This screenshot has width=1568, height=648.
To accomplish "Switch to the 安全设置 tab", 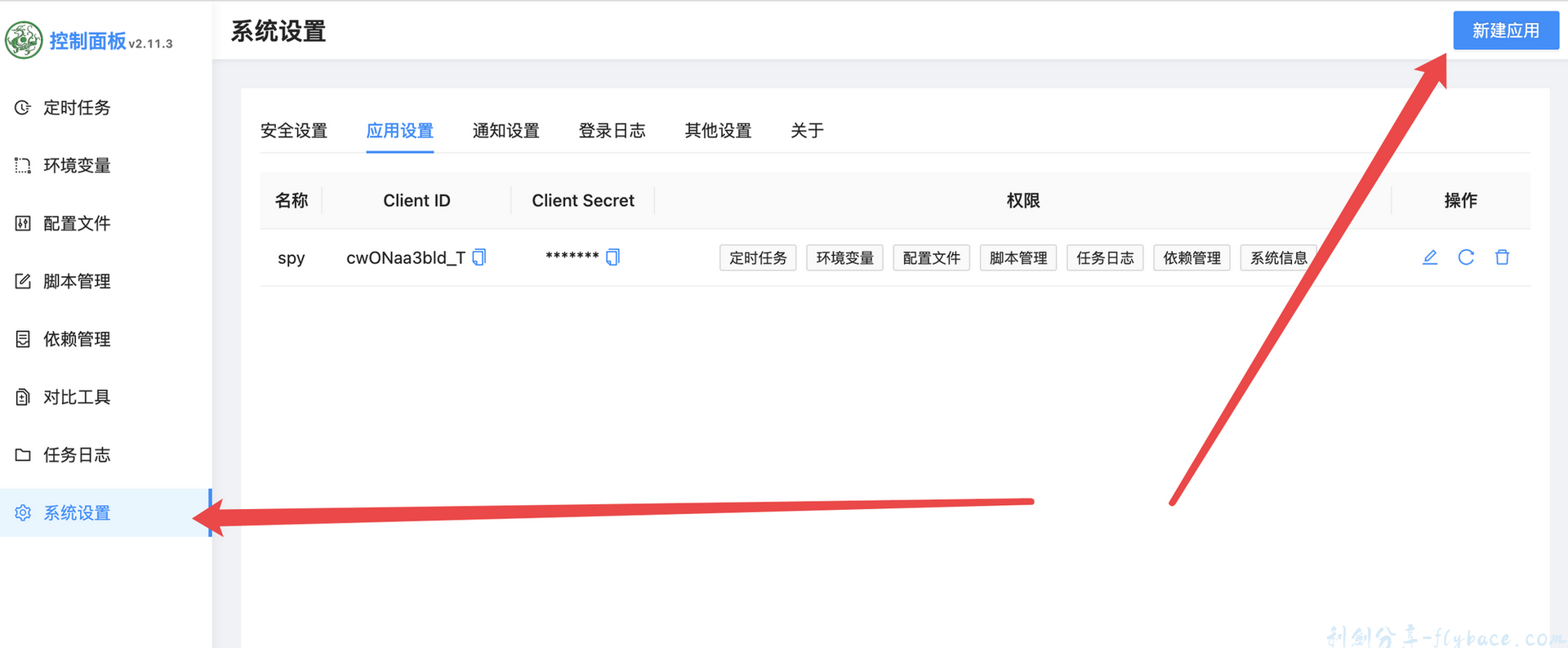I will point(294,131).
